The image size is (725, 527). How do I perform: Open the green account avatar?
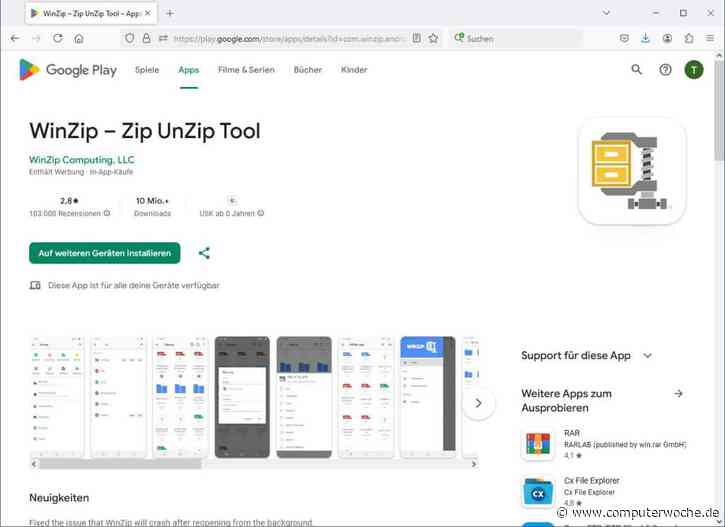pos(694,70)
